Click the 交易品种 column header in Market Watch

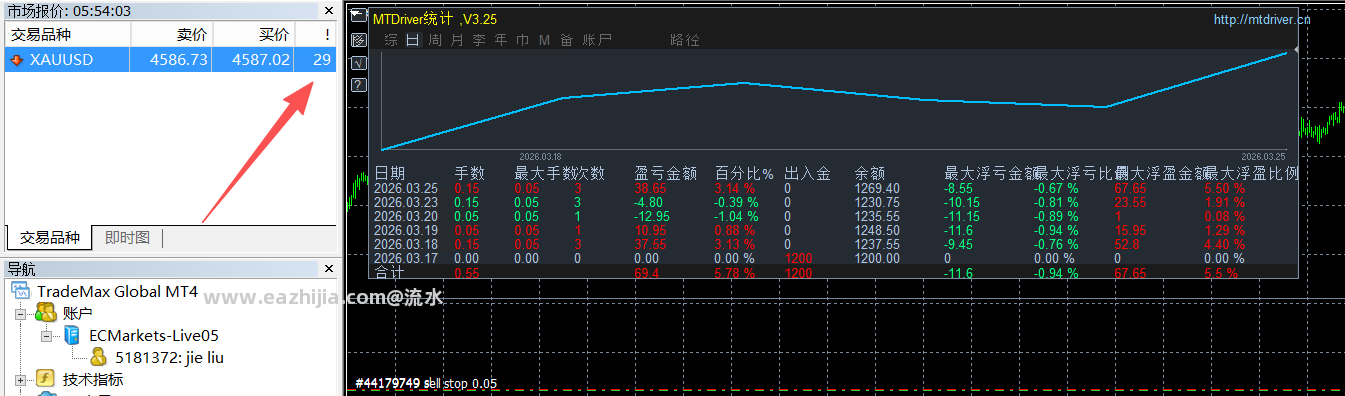point(67,35)
